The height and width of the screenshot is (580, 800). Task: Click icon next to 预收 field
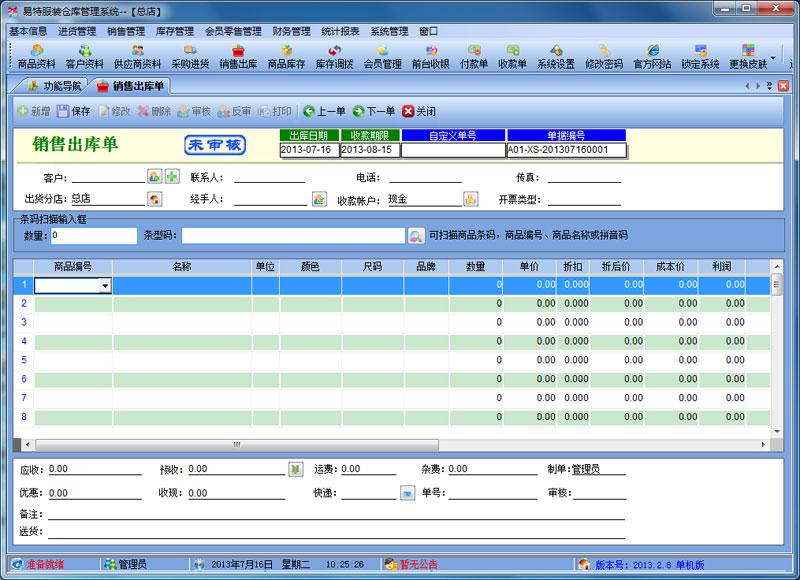point(295,469)
